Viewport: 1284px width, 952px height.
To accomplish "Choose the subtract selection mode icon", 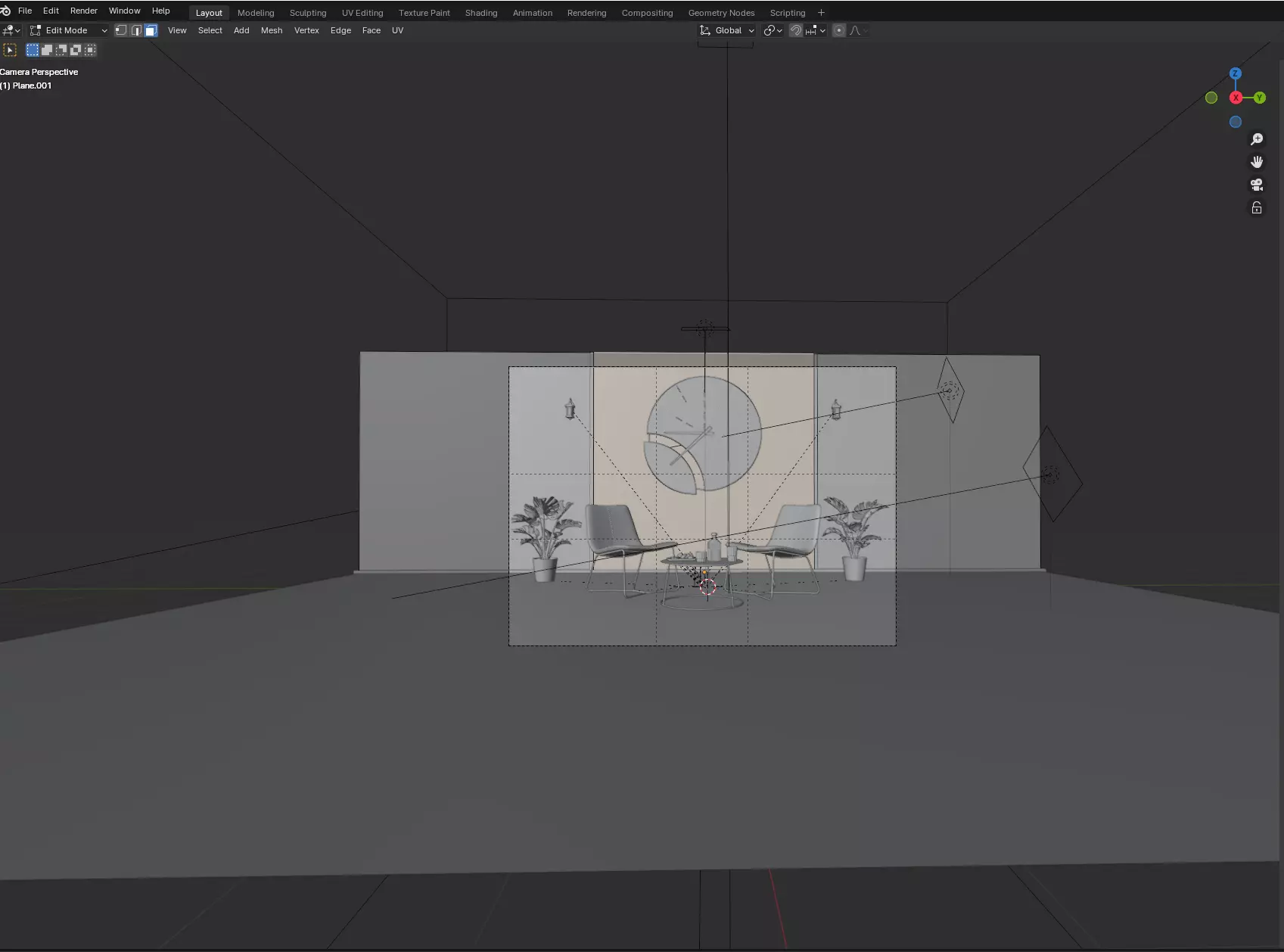I will point(61,50).
